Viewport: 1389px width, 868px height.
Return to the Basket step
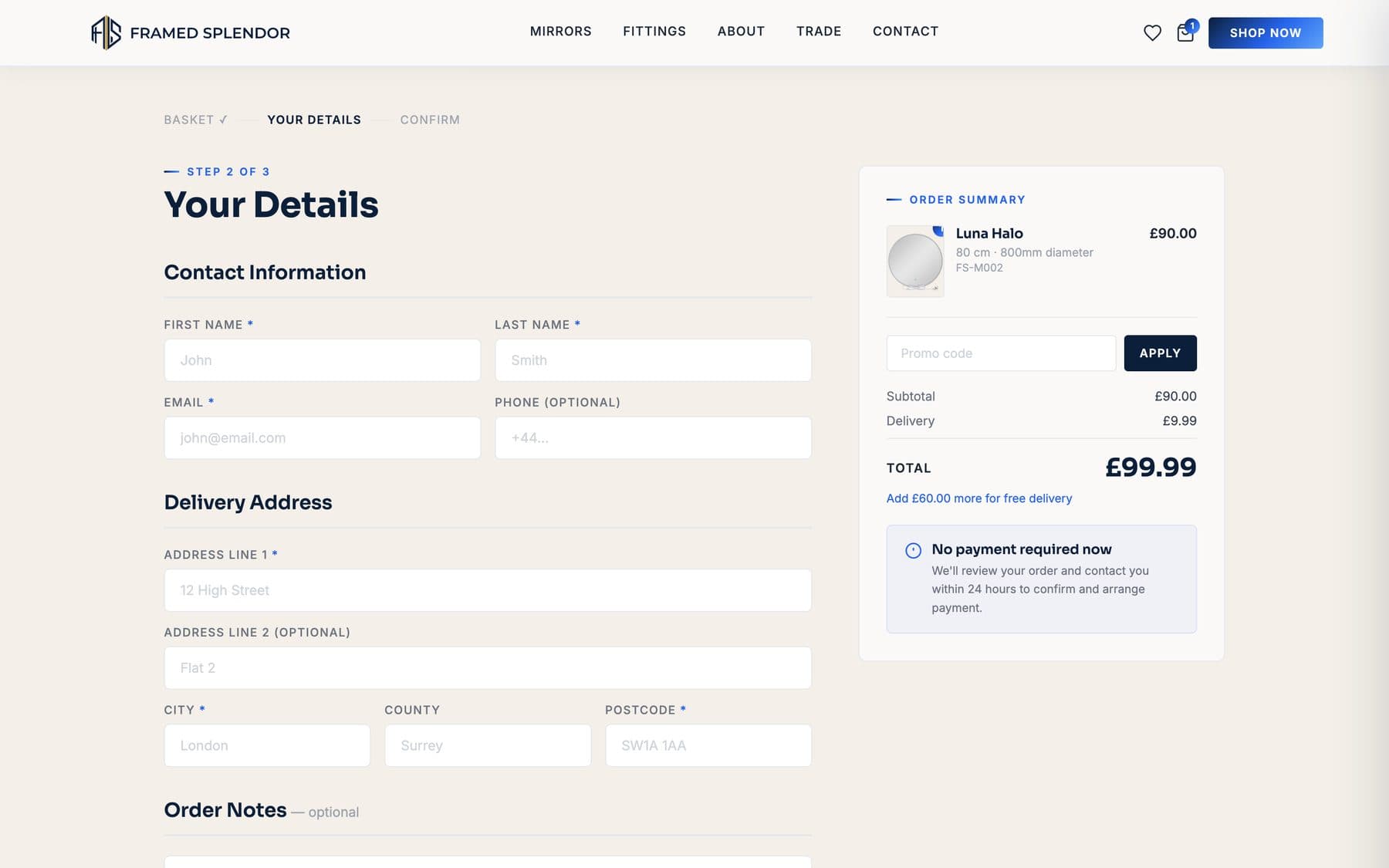pos(195,120)
